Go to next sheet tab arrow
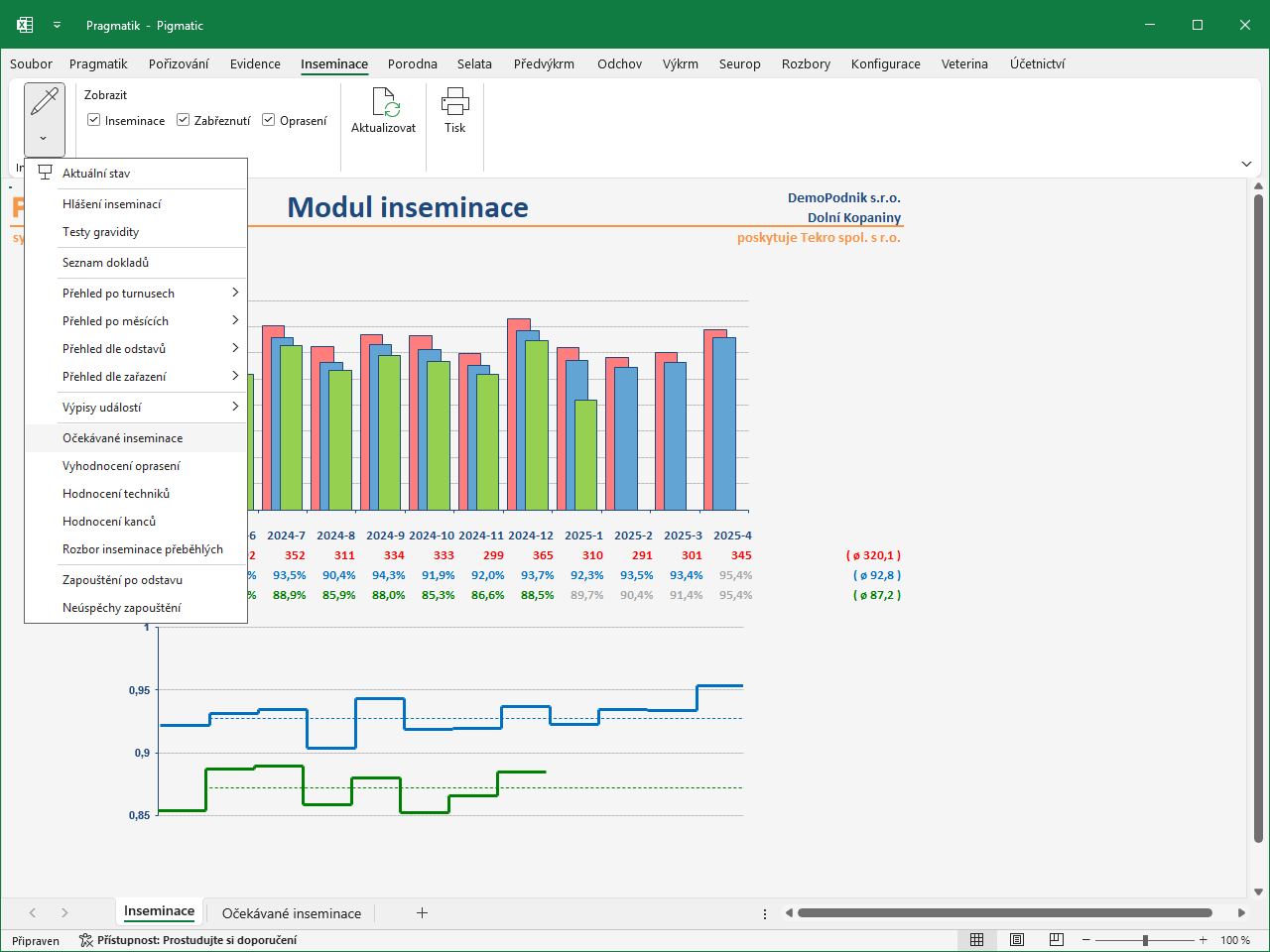Screen dimensions: 1270x952 (64, 913)
